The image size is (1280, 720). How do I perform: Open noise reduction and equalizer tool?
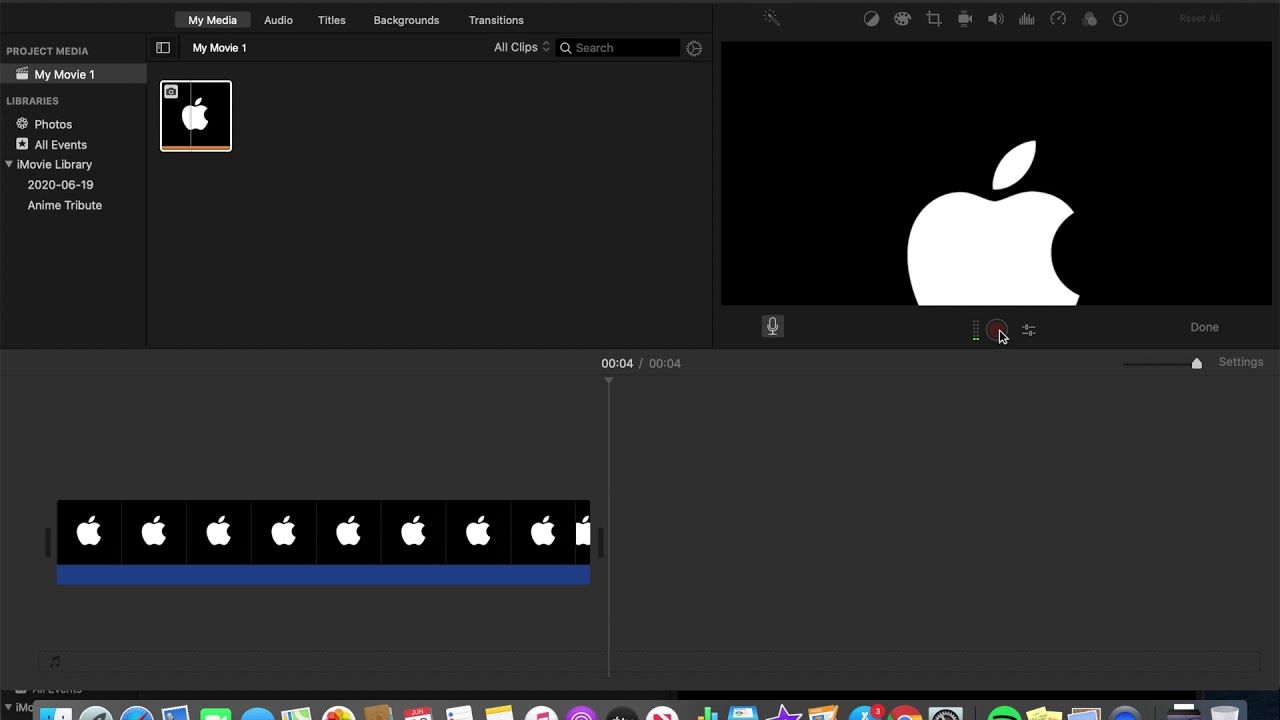[x=1027, y=19]
